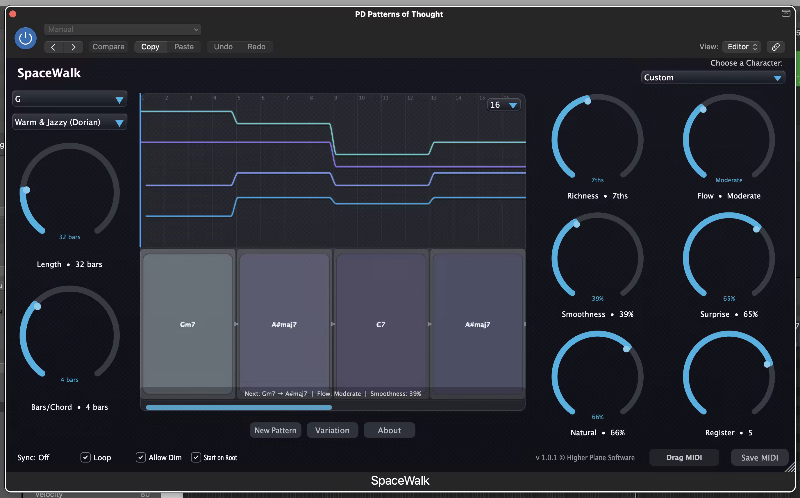Toggle Start on Root checkbox
800x498 pixels.
[x=196, y=457]
